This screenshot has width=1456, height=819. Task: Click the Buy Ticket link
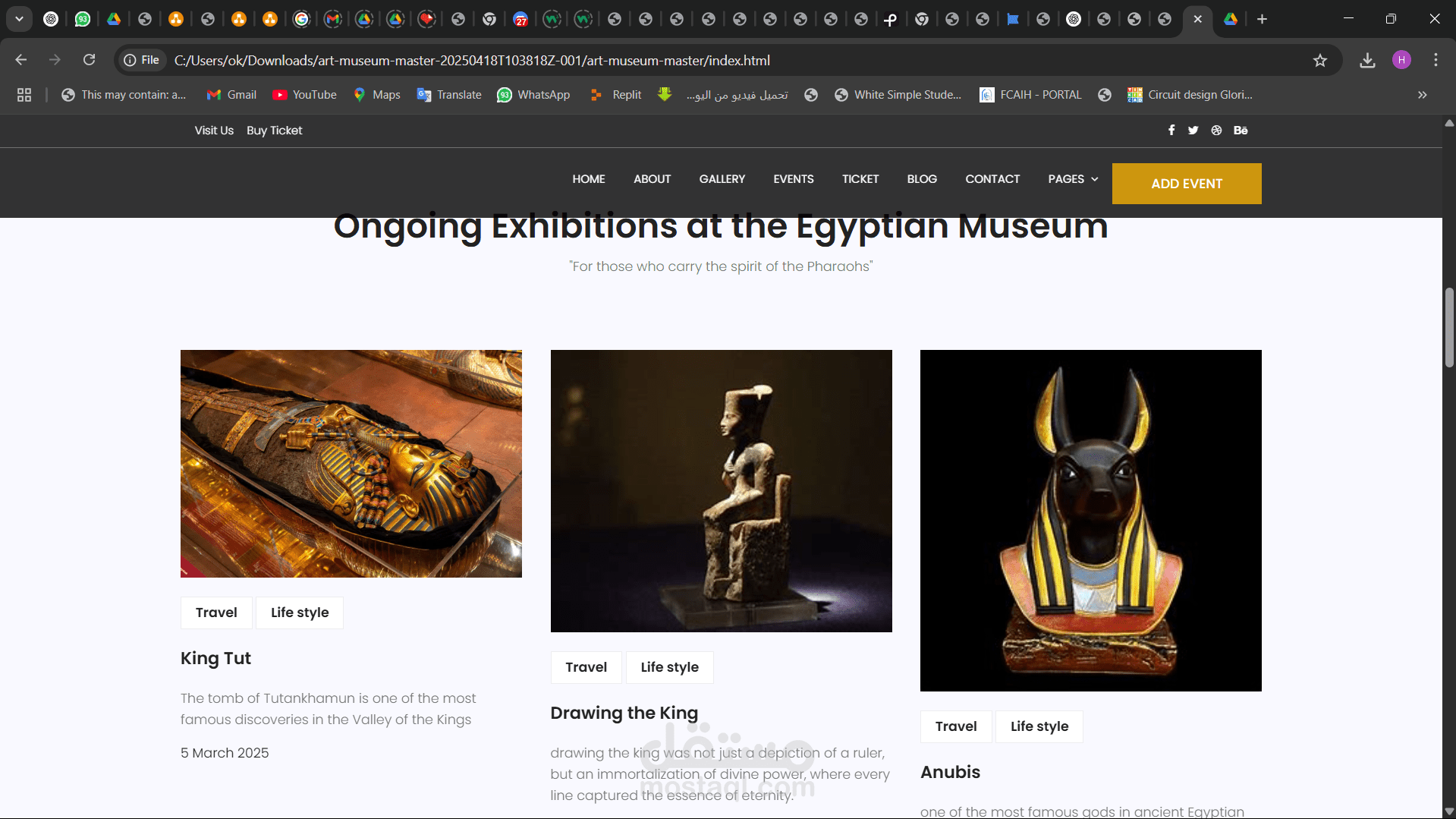[274, 131]
